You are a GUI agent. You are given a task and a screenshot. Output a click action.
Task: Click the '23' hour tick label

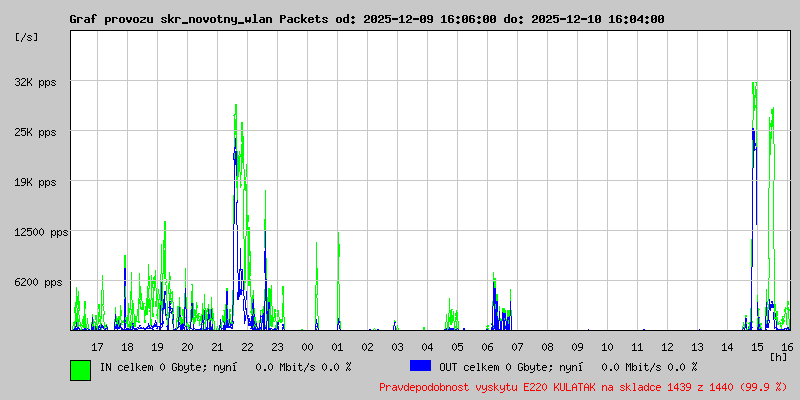pyautogui.click(x=277, y=347)
